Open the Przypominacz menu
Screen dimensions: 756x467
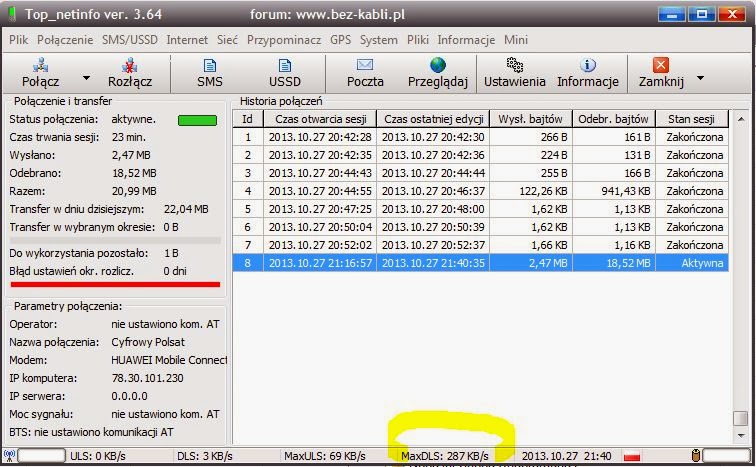click(x=284, y=40)
